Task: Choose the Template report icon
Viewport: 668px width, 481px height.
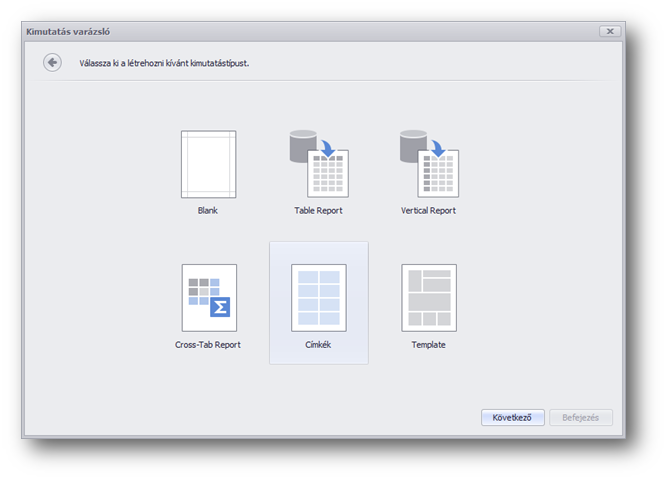Action: pos(428,297)
